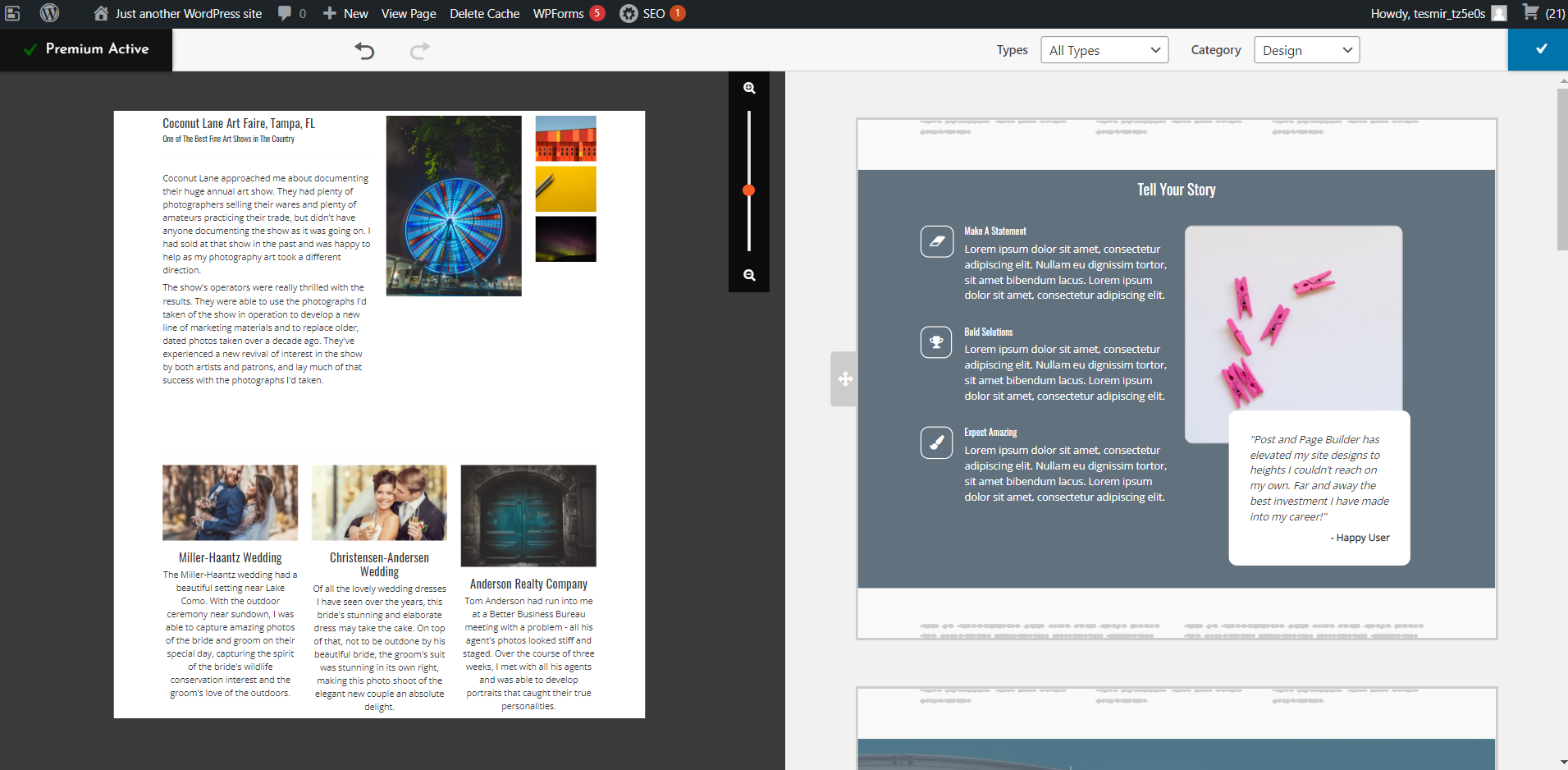This screenshot has width=1568, height=770.
Task: Click the Expect Amazing label
Action: coord(990,433)
